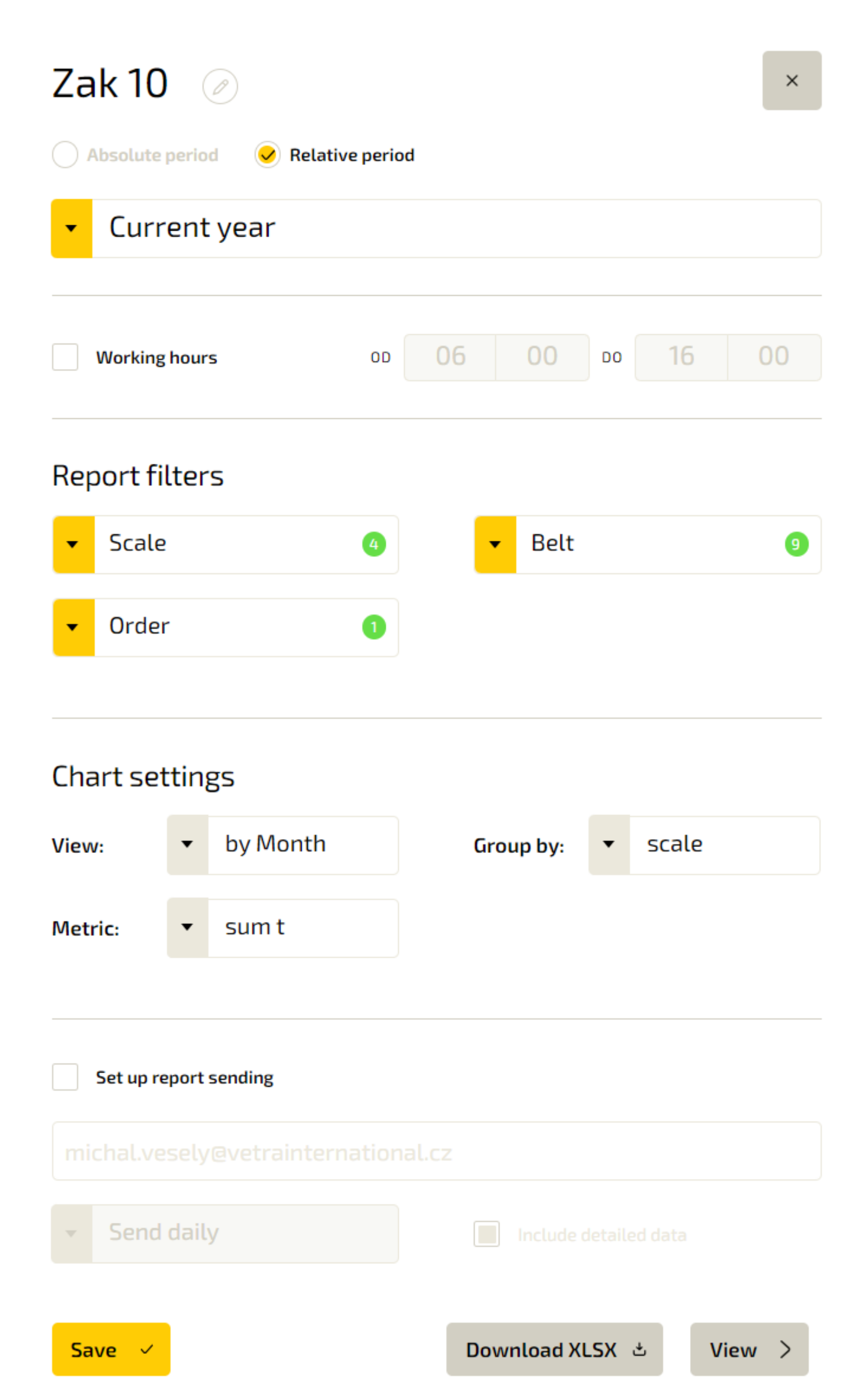Tick the Set up report sending checkbox
This screenshot has width=868, height=1389.
pos(65,1077)
